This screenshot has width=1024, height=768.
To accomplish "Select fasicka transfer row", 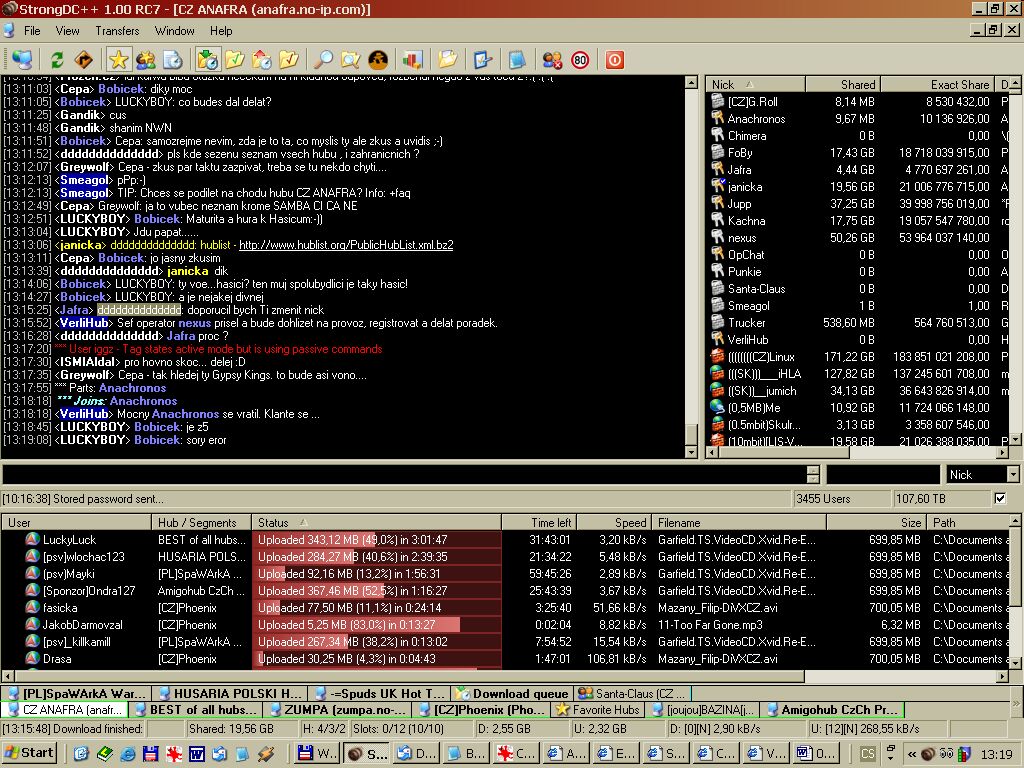I will [506, 608].
